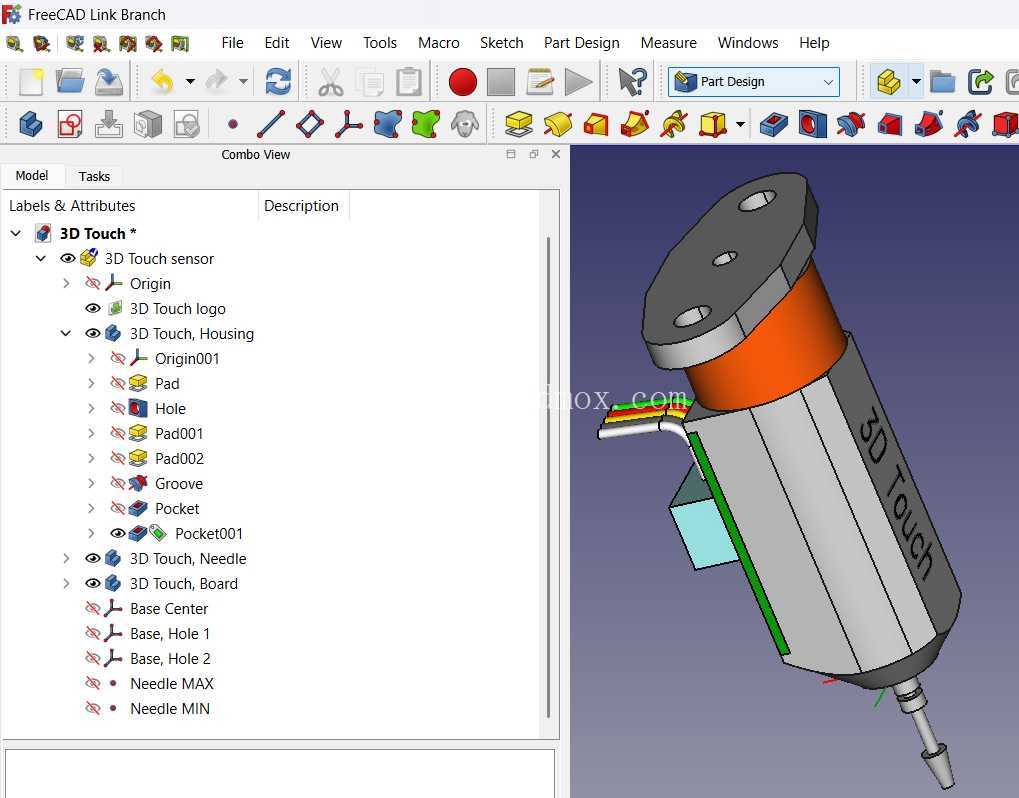Show the hidden Hole feature
This screenshot has height=798, width=1019.
[x=118, y=409]
